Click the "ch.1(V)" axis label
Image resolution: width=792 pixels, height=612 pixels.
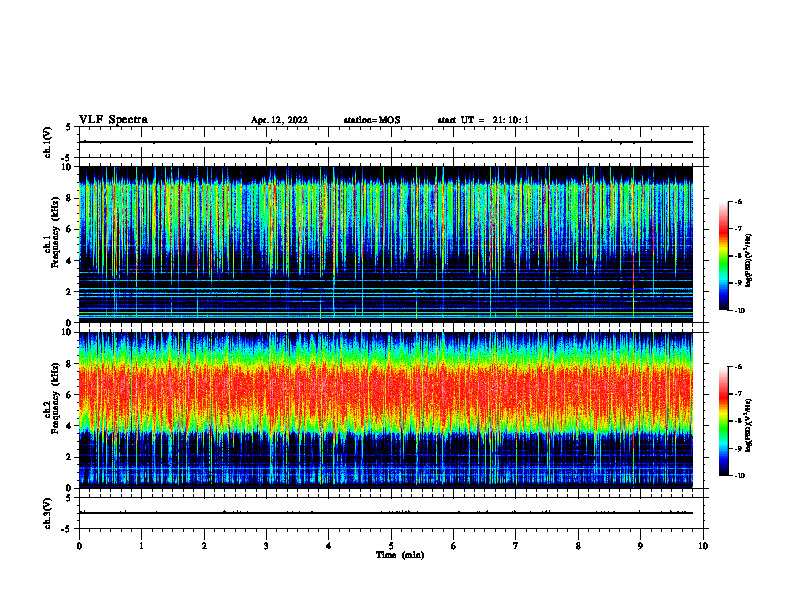tap(47, 142)
